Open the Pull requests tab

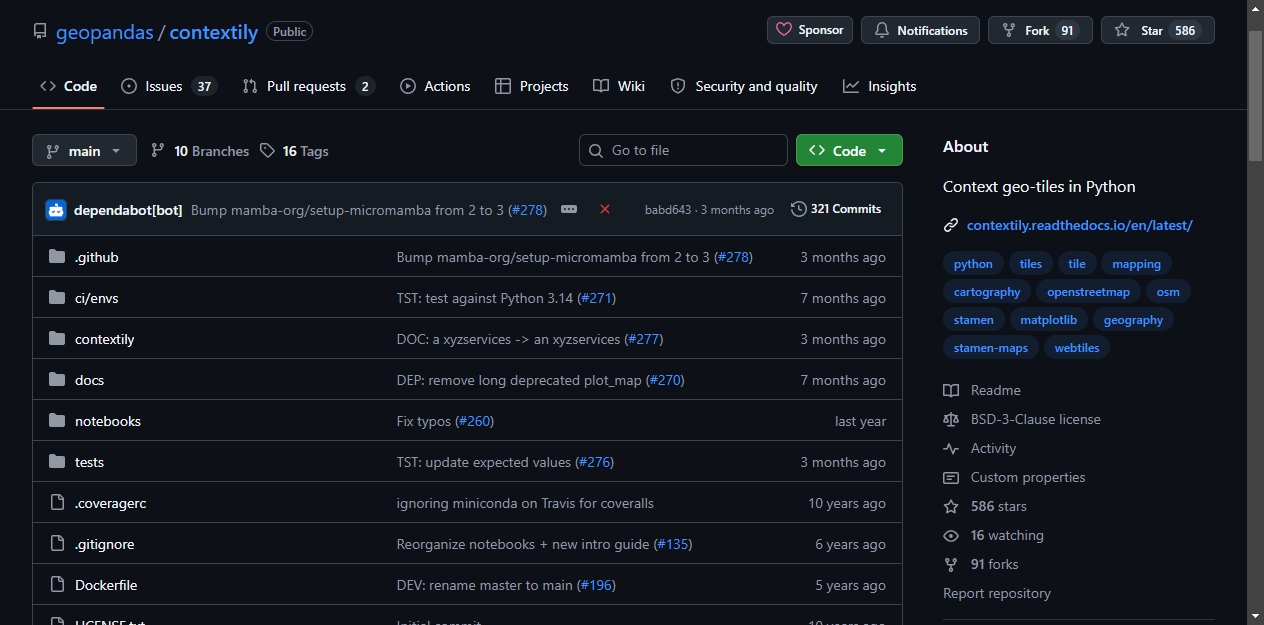click(x=308, y=86)
